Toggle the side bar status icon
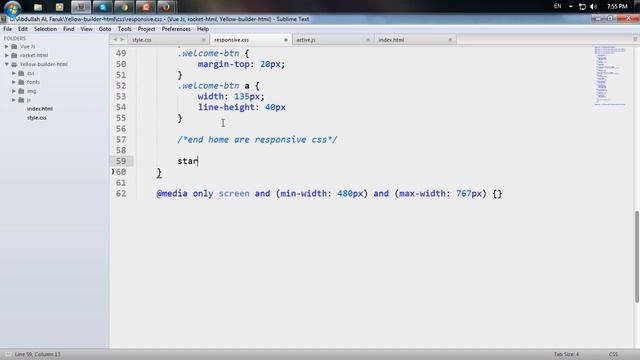Image resolution: width=640 pixels, height=360 pixels. pos(7,354)
